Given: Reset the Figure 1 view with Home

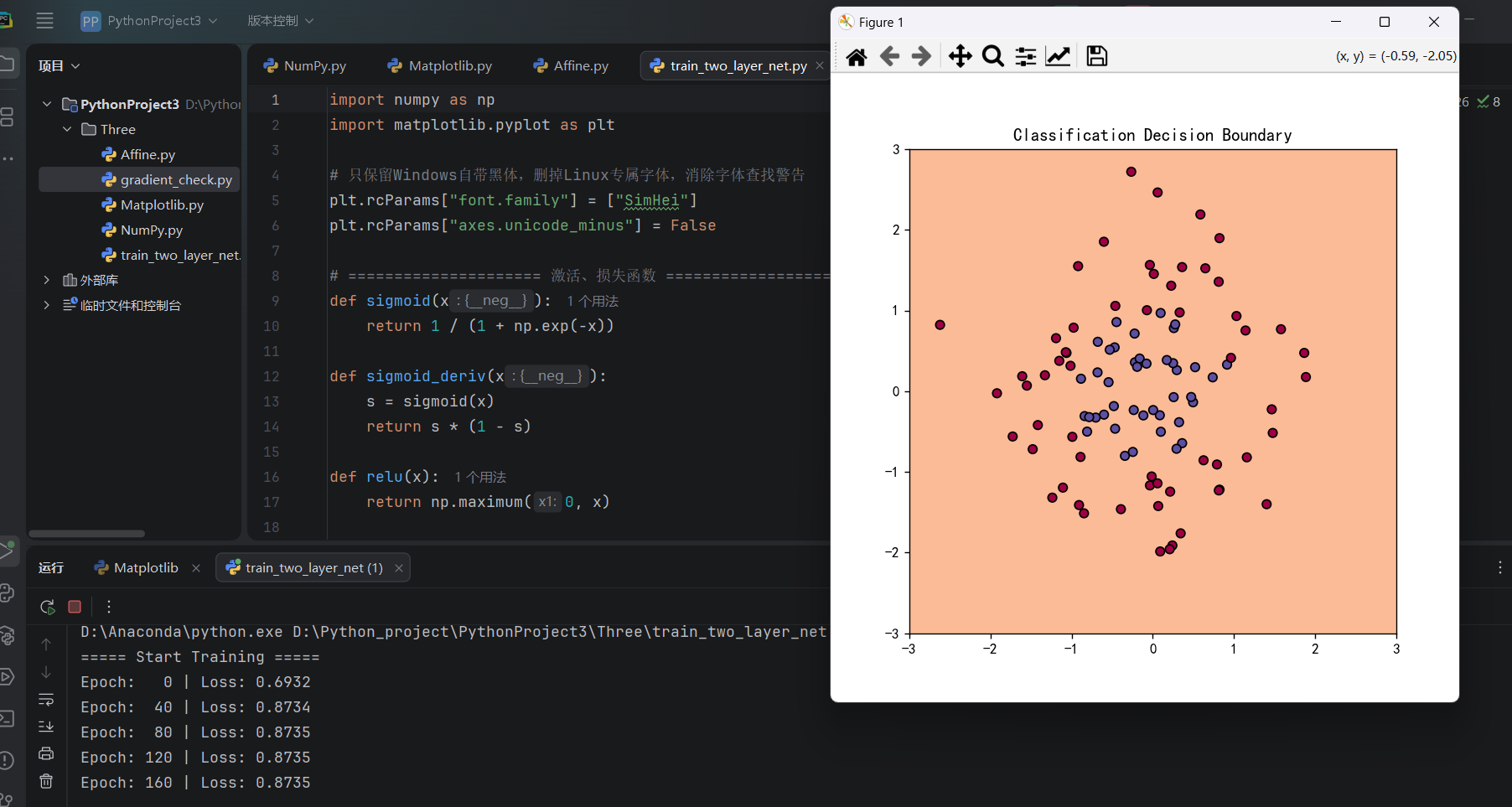Looking at the screenshot, I should point(857,56).
